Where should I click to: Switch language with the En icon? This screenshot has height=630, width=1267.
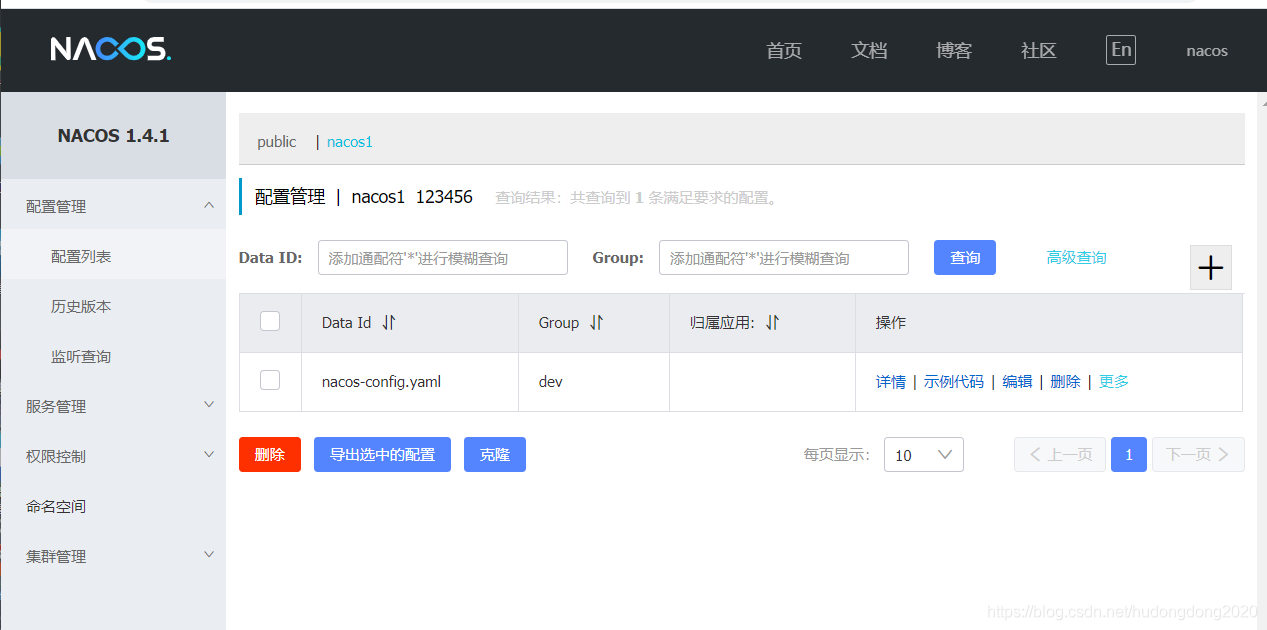tap(1121, 50)
